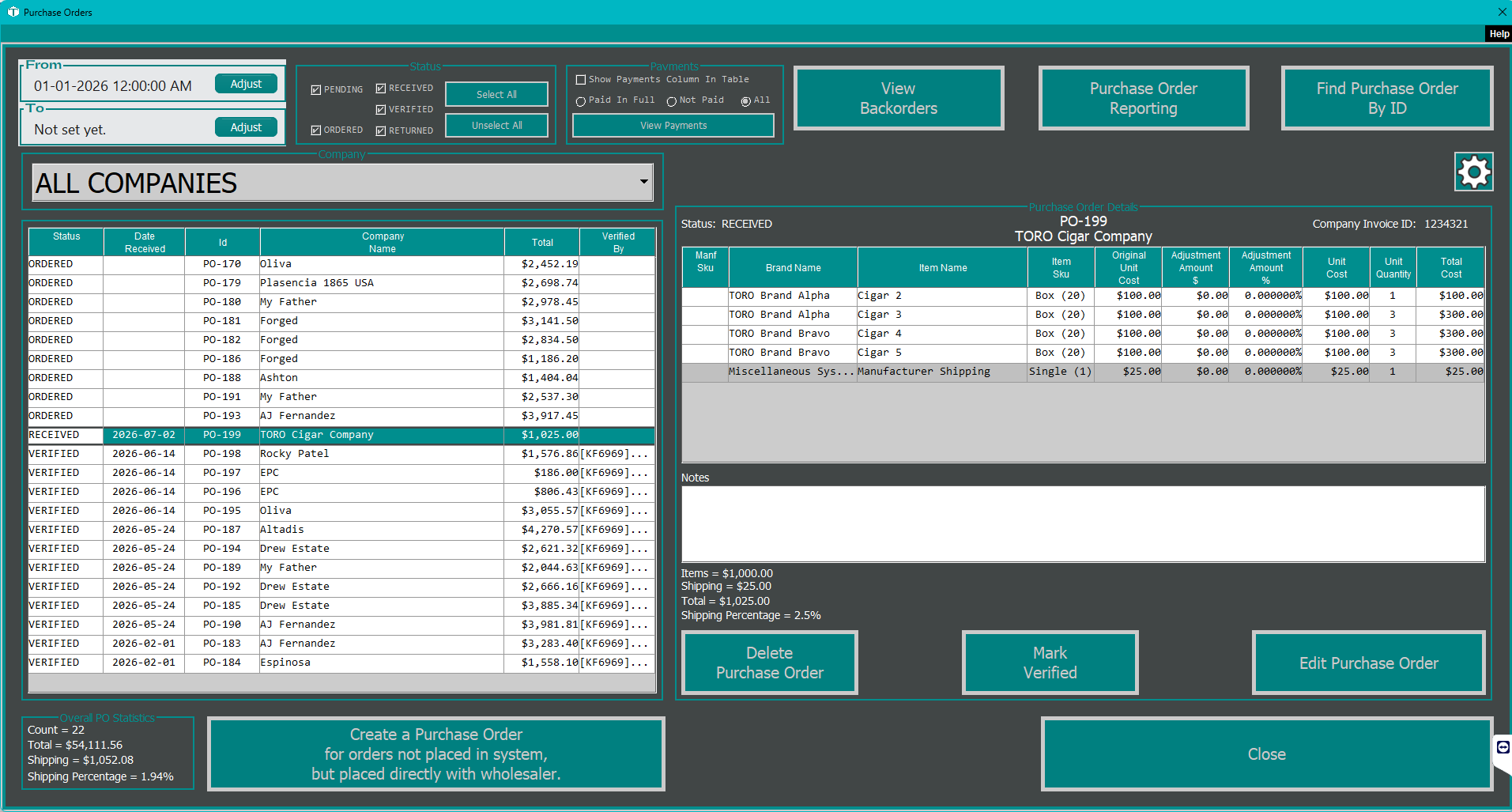
Task: Select PO-188 Ashton row
Action: click(341, 378)
